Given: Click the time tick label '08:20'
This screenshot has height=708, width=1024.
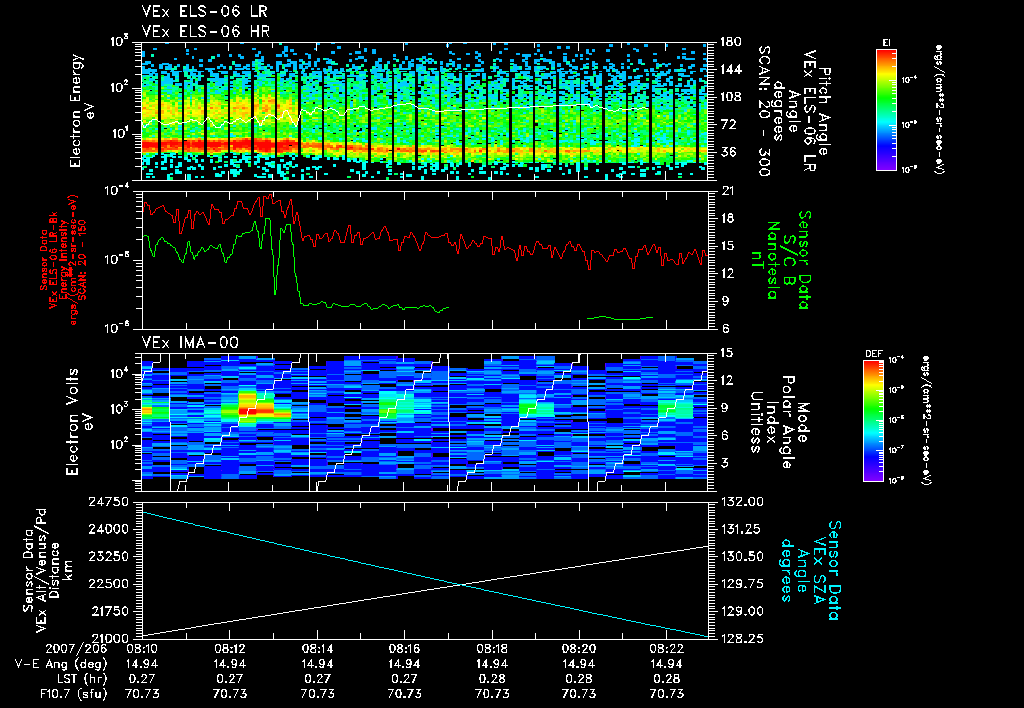Looking at the screenshot, I should click(579, 649).
